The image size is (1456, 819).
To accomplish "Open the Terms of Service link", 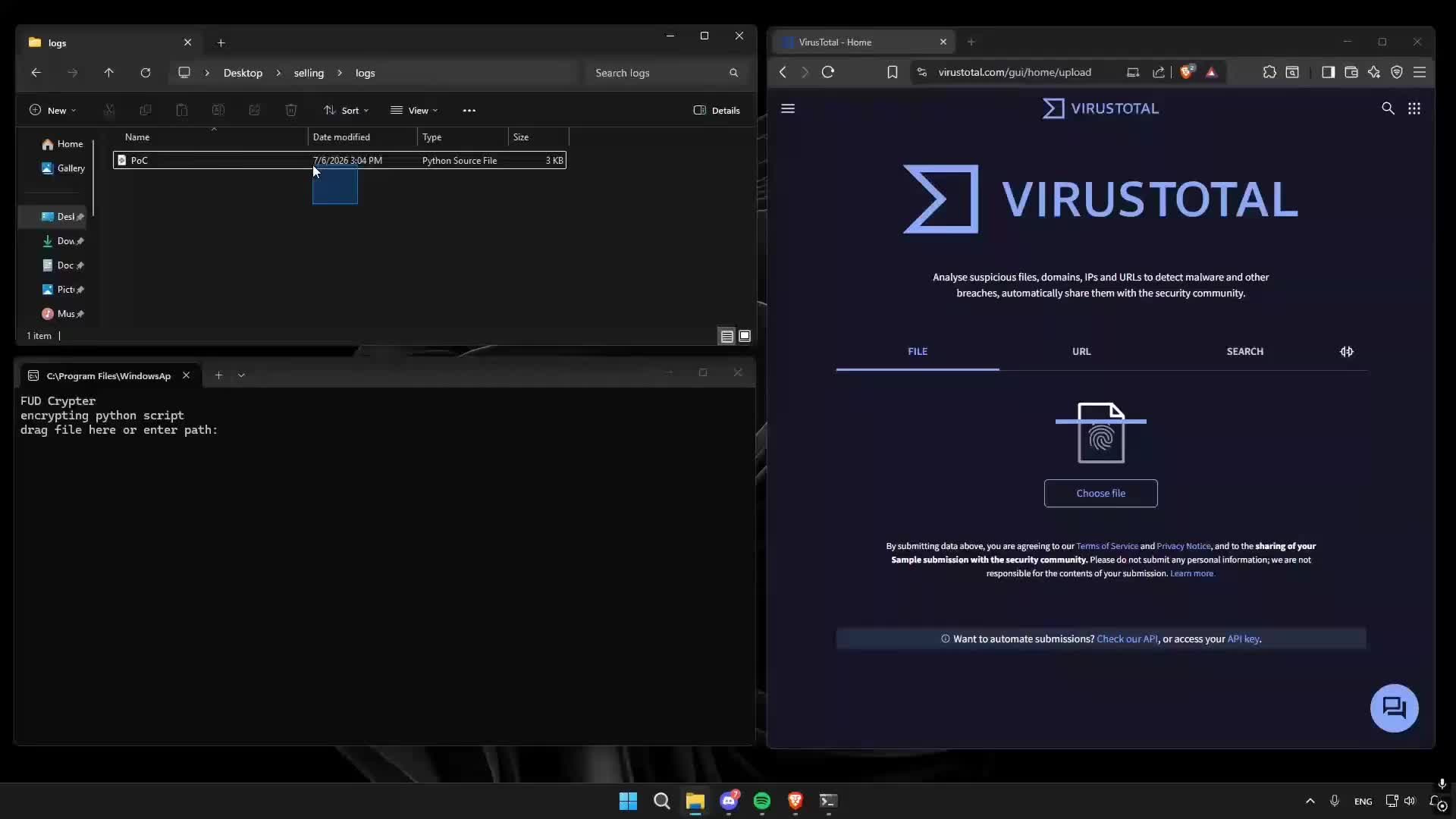I will tap(1107, 546).
